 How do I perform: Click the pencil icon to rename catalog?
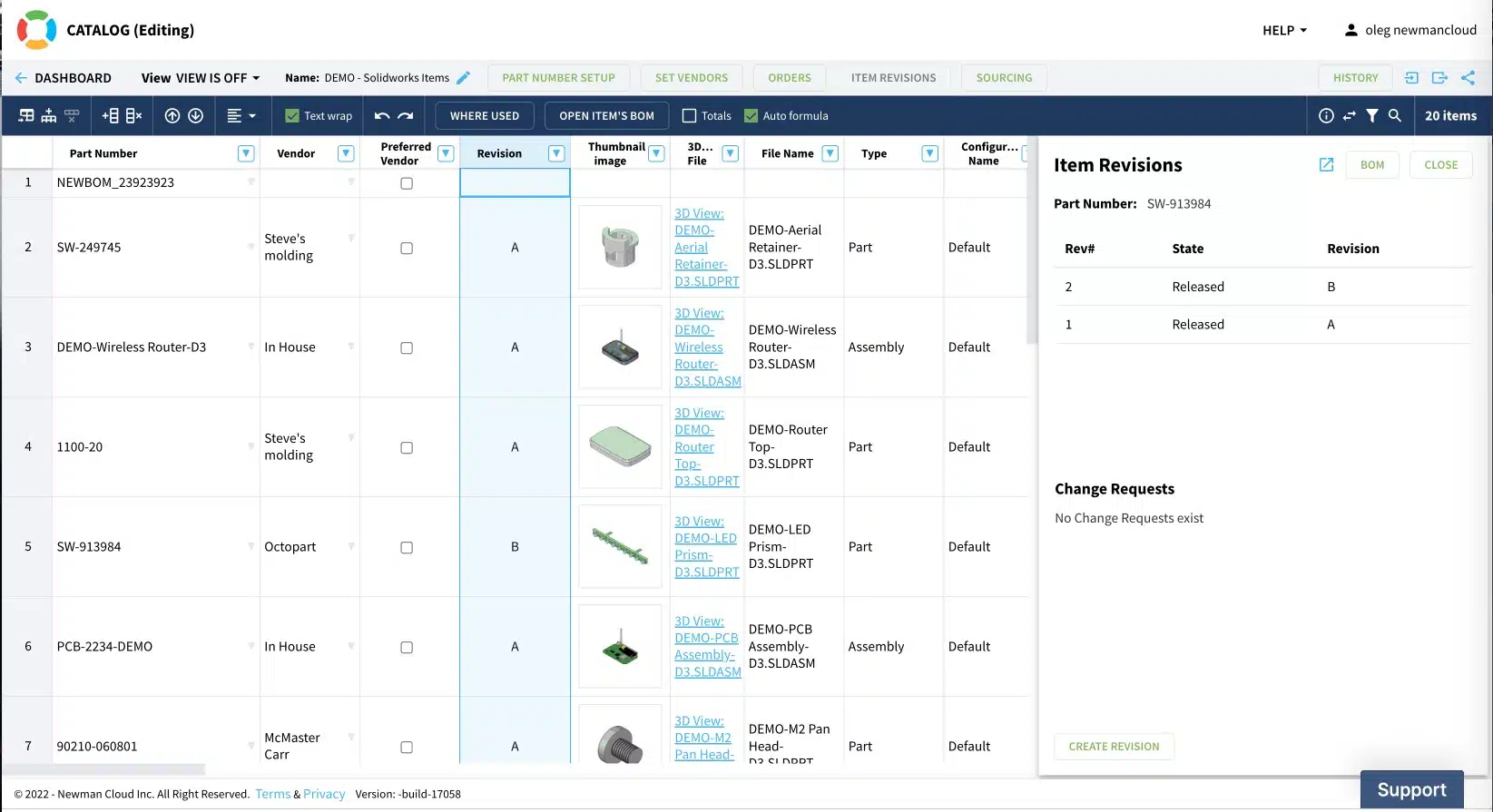pyautogui.click(x=463, y=78)
